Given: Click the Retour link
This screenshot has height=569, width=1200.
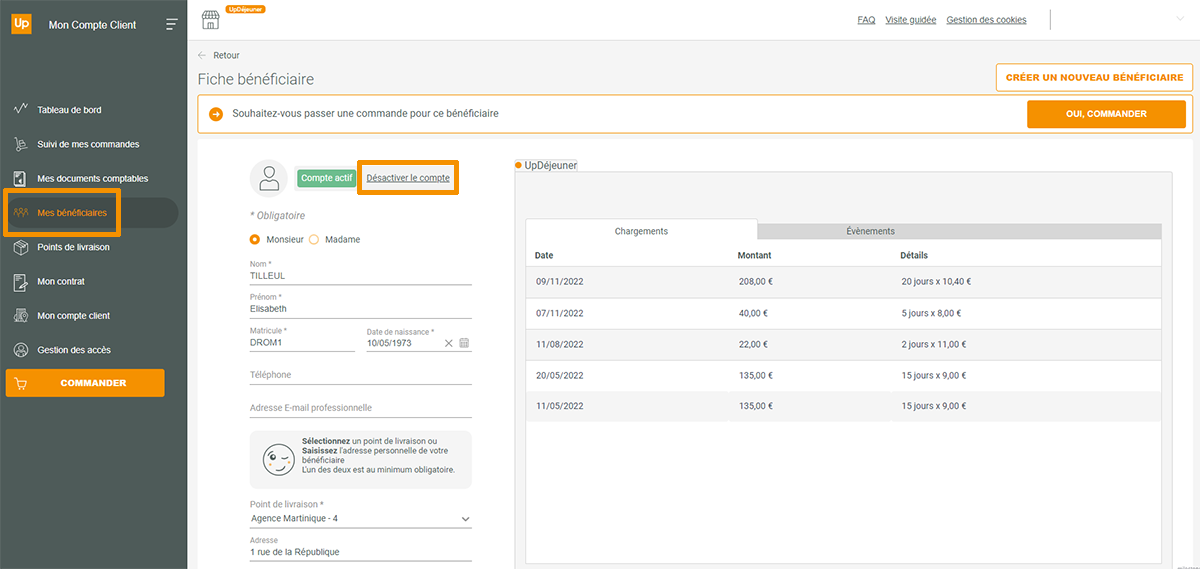Looking at the screenshot, I should point(226,55).
